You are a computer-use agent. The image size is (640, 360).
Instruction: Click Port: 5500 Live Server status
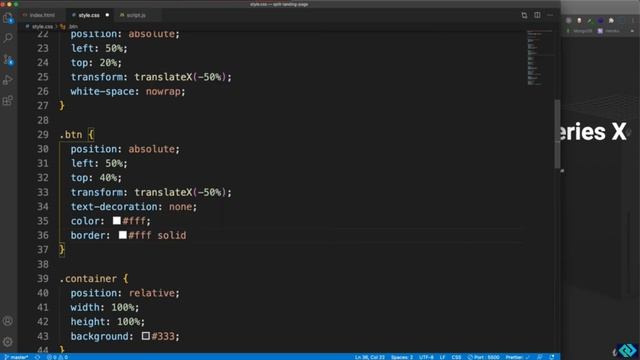(x=484, y=357)
